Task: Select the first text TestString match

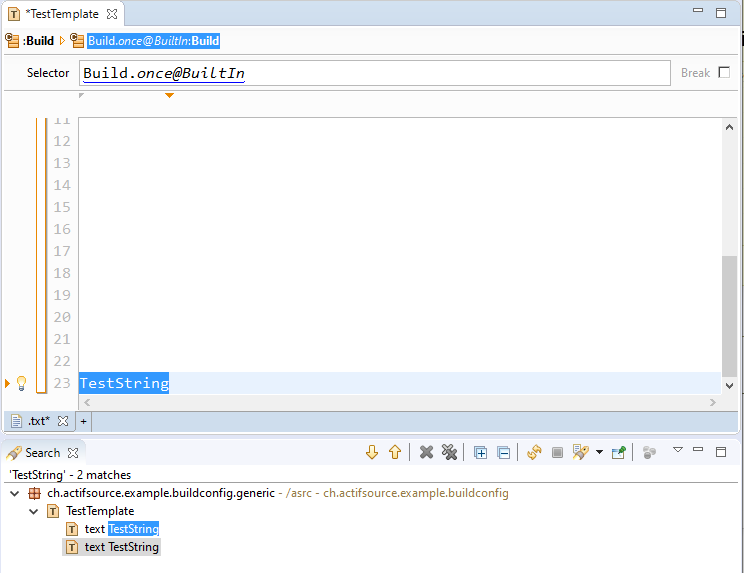Action: point(112,529)
